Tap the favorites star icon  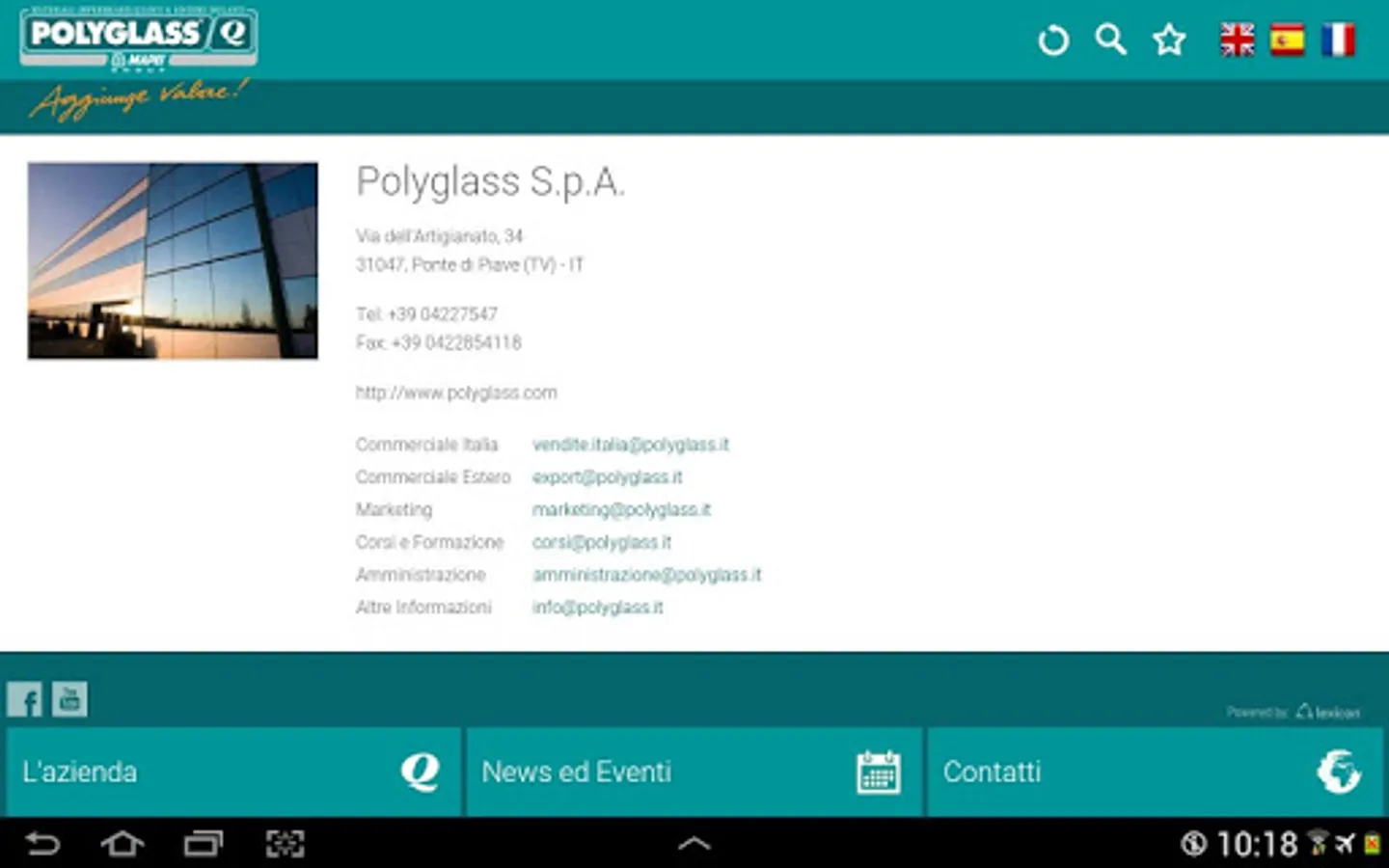(1169, 40)
